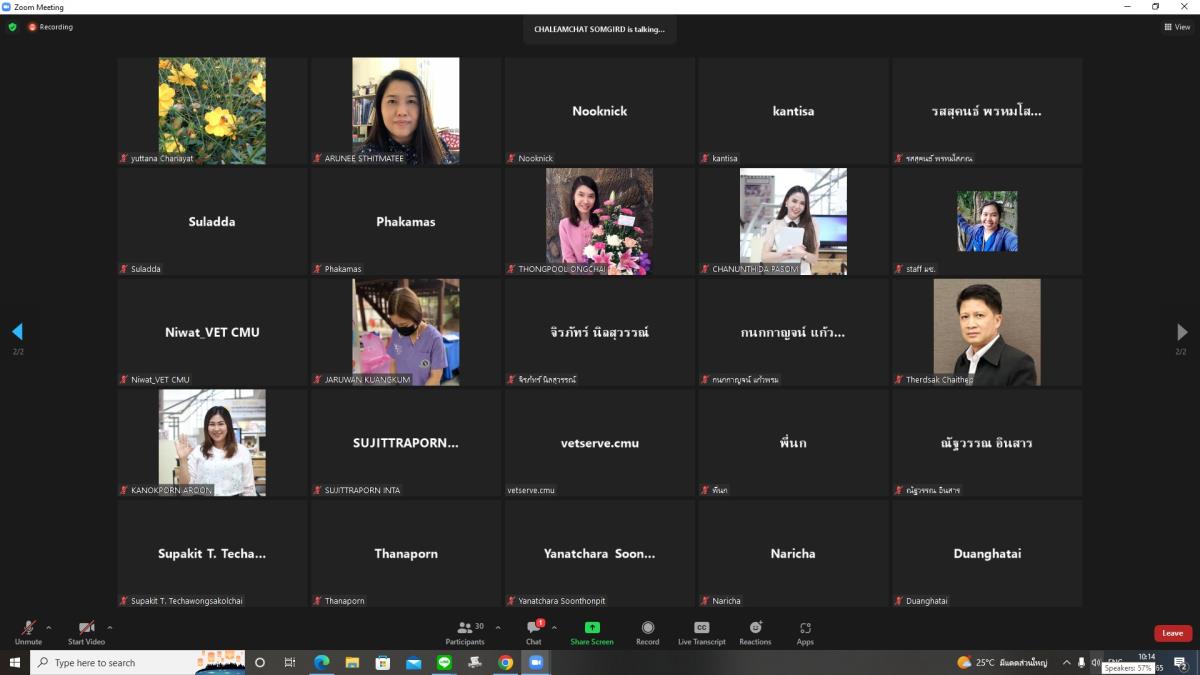Start Video with the camera button
This screenshot has height=675, width=1200.
coord(86,632)
